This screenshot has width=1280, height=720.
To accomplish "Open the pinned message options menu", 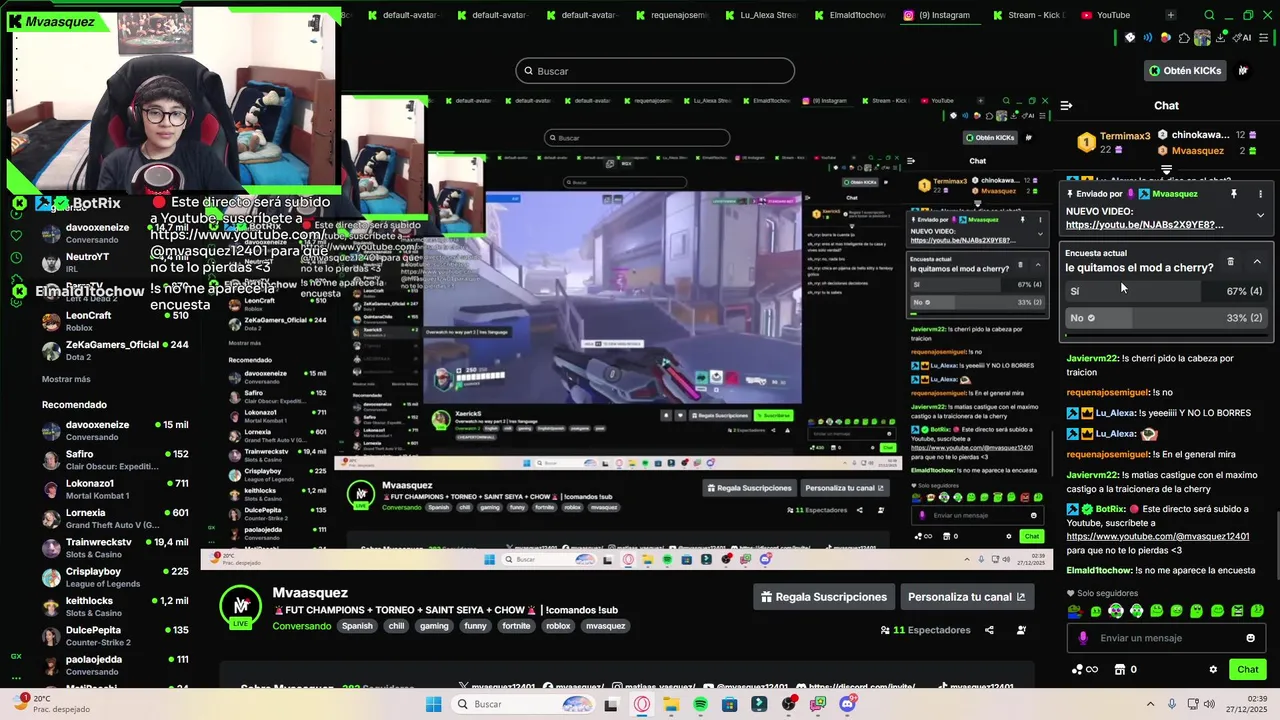I will point(1260,194).
